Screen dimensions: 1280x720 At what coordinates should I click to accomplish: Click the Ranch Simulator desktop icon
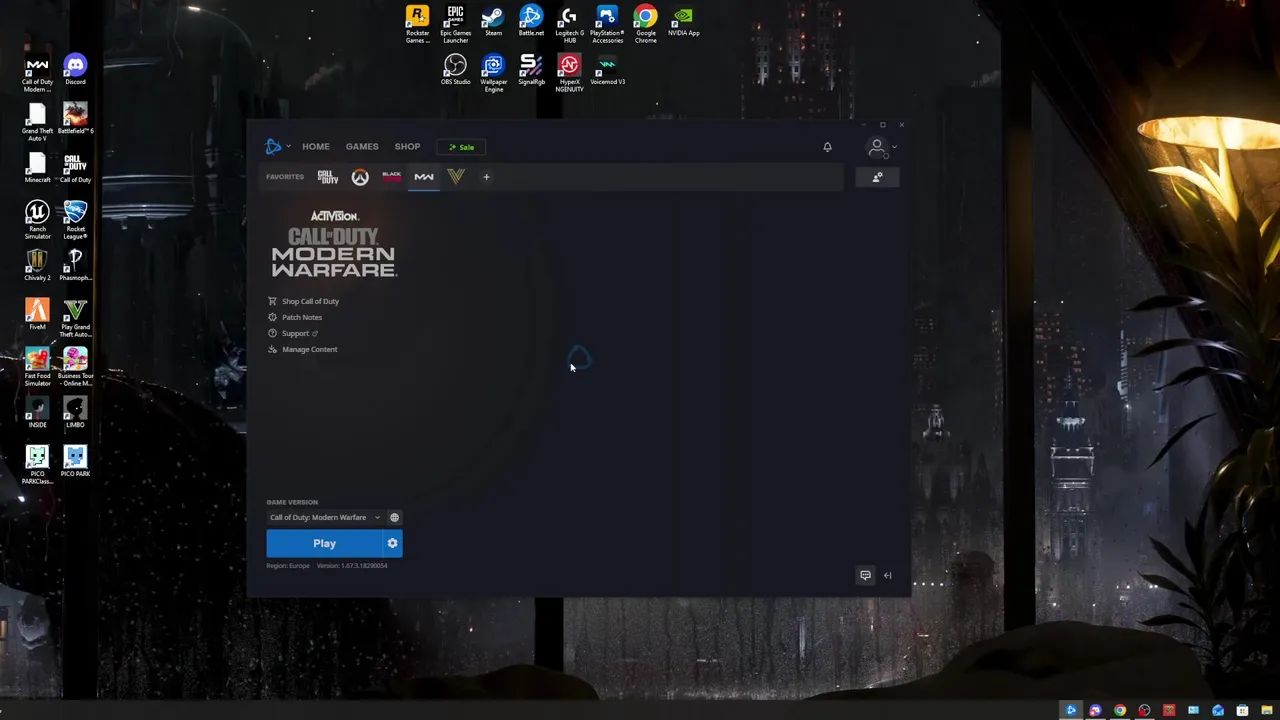tap(37, 220)
